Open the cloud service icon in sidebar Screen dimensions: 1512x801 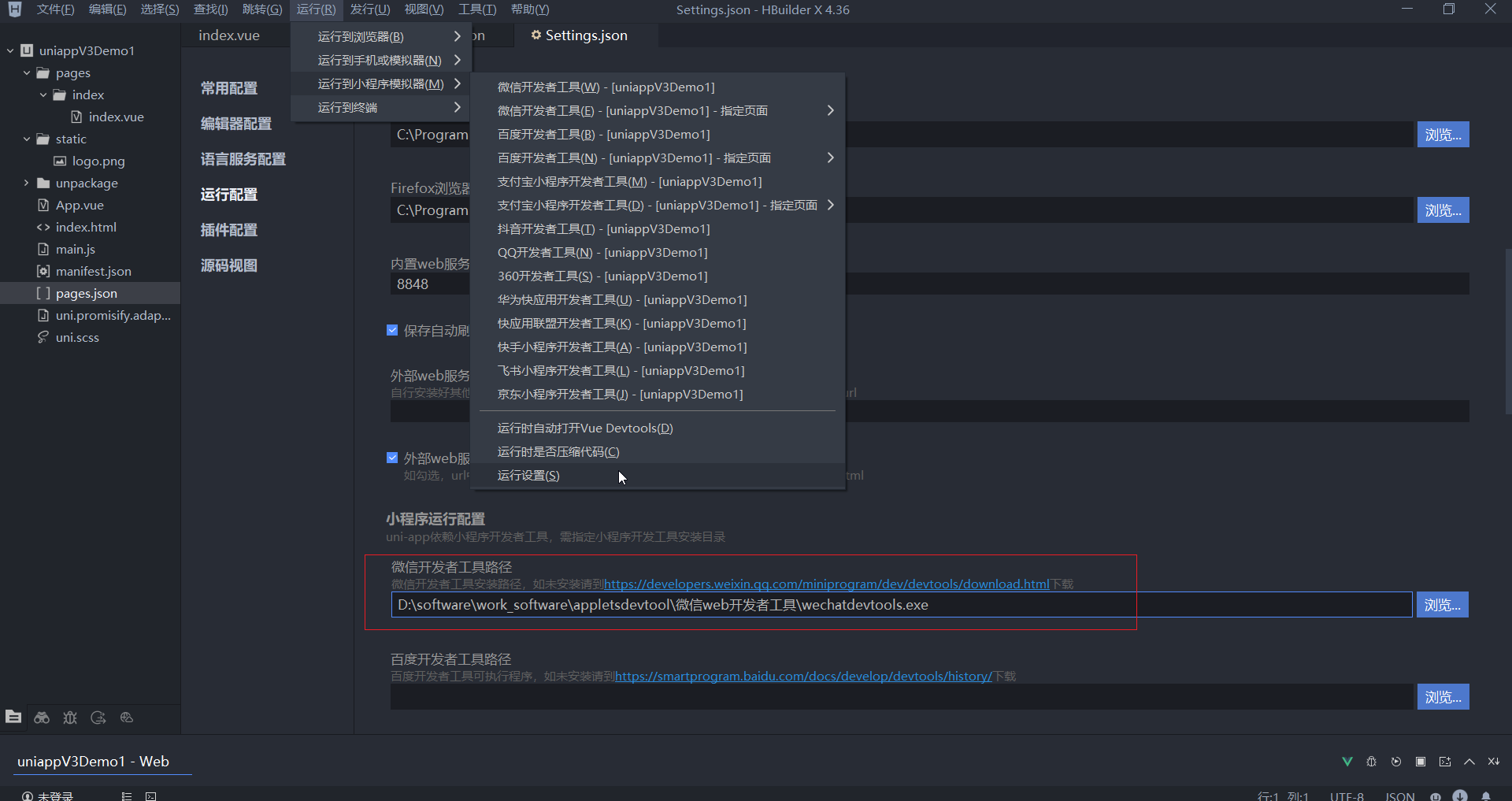pos(127,718)
